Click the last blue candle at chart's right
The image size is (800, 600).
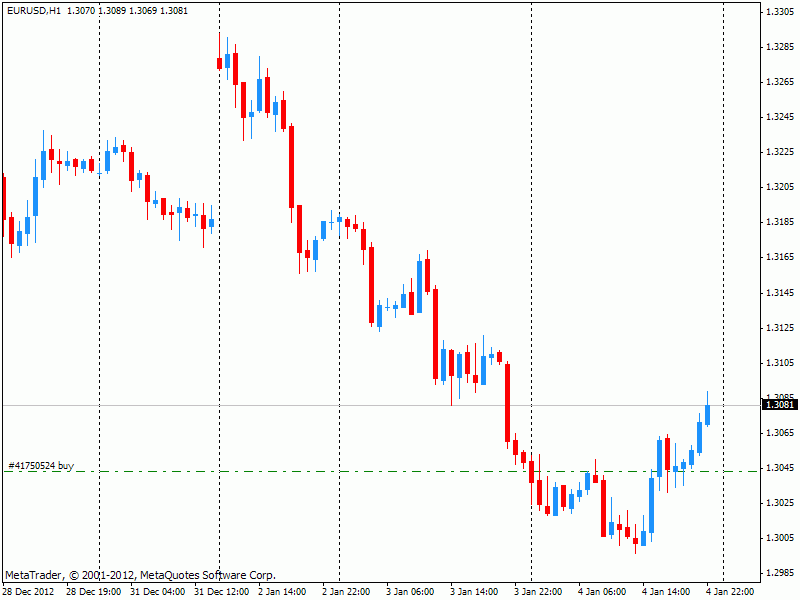pos(707,414)
